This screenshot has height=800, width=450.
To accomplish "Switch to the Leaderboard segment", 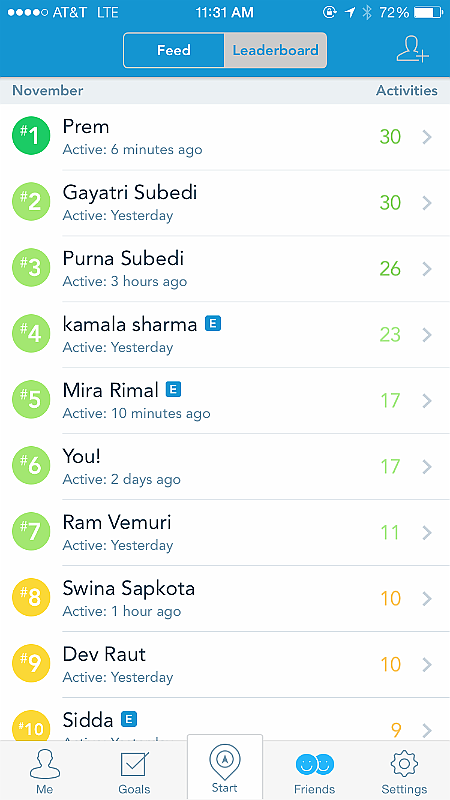I will pos(276,50).
